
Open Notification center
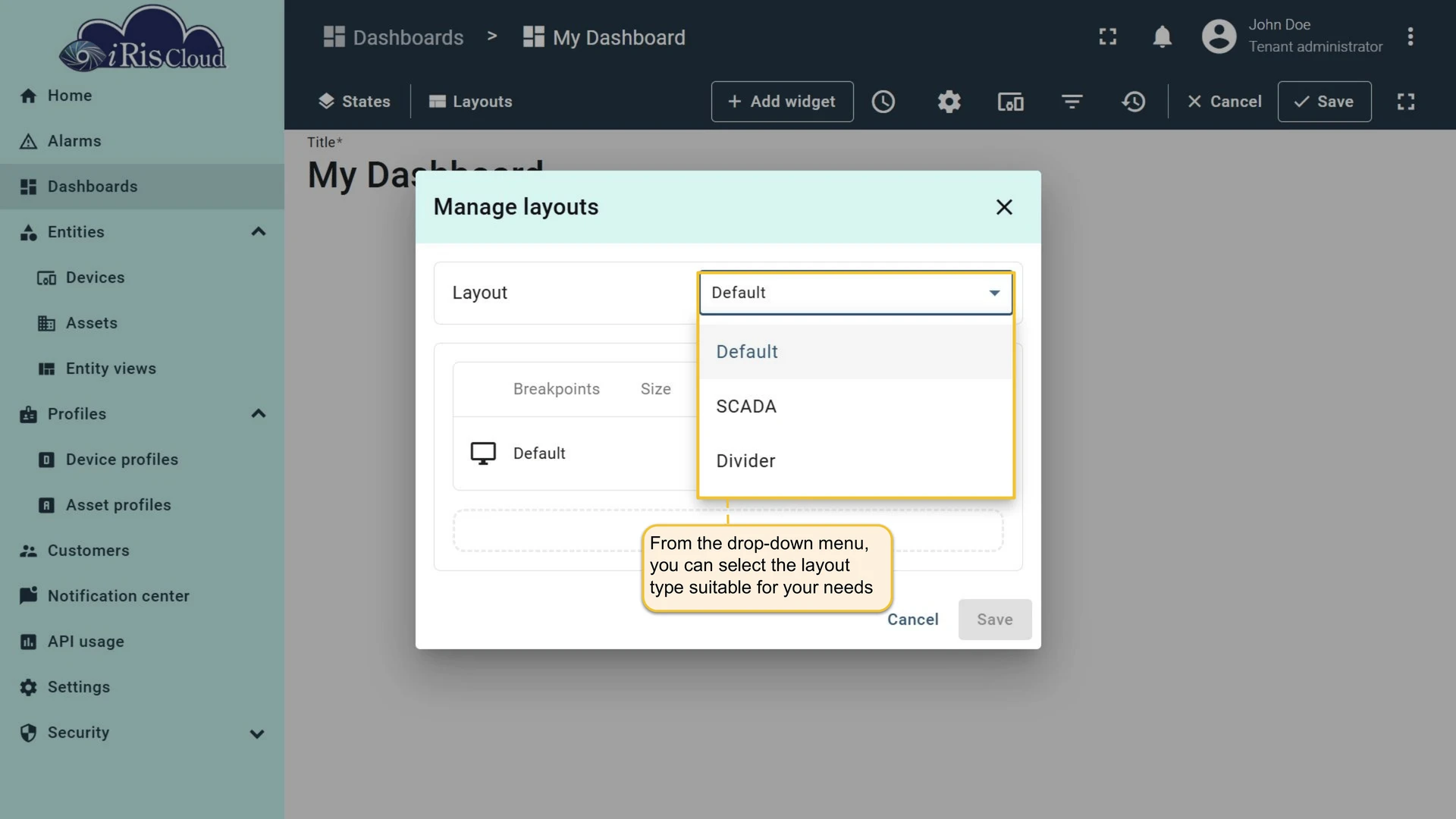pyautogui.click(x=142, y=596)
